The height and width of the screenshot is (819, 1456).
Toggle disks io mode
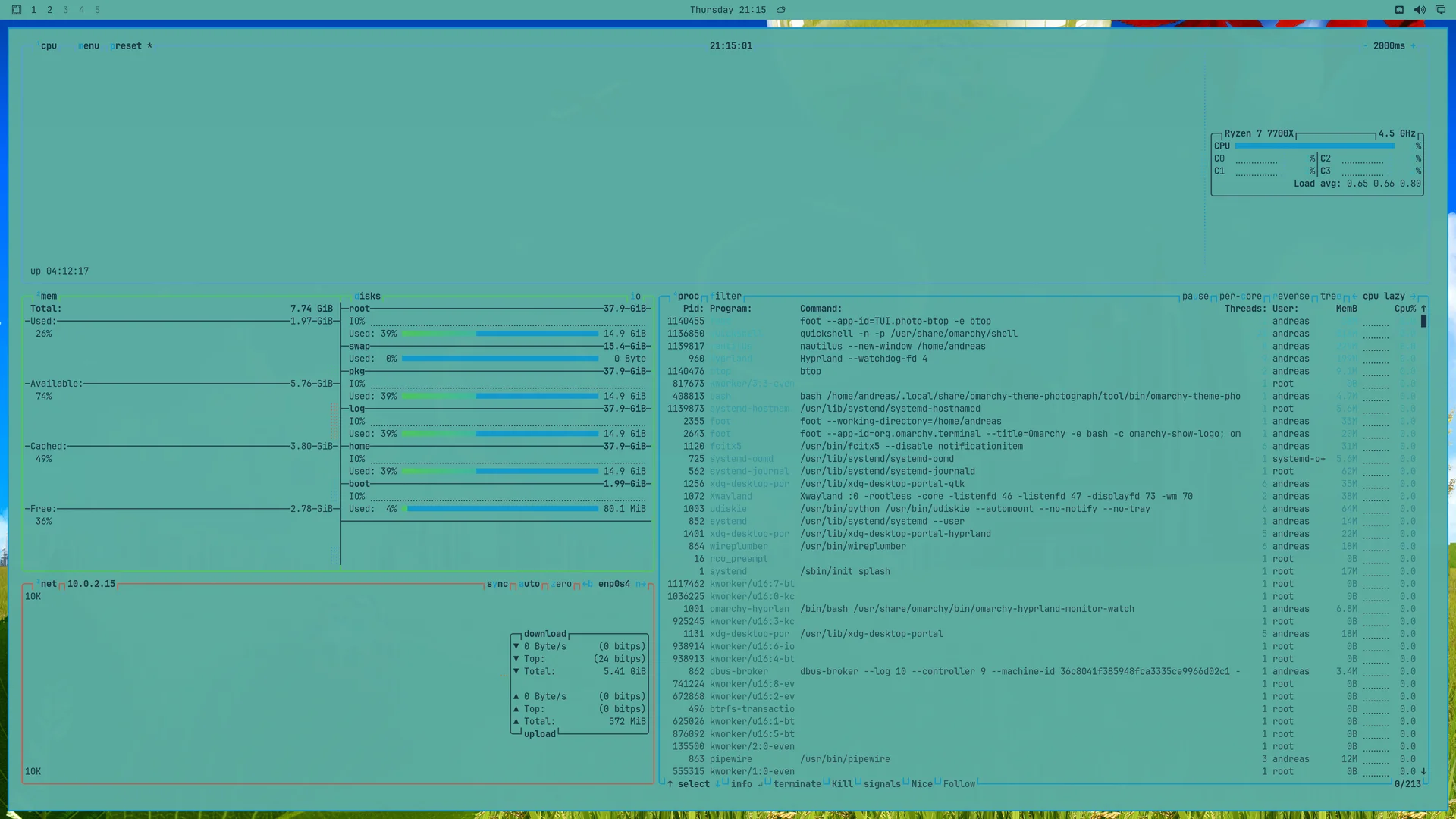[635, 297]
